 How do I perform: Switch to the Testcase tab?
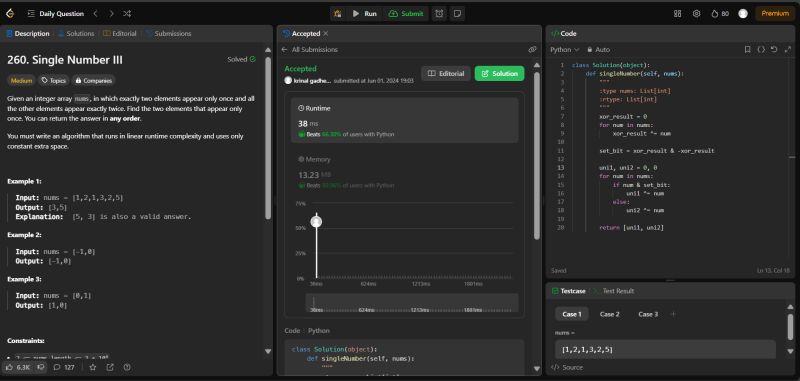point(568,291)
